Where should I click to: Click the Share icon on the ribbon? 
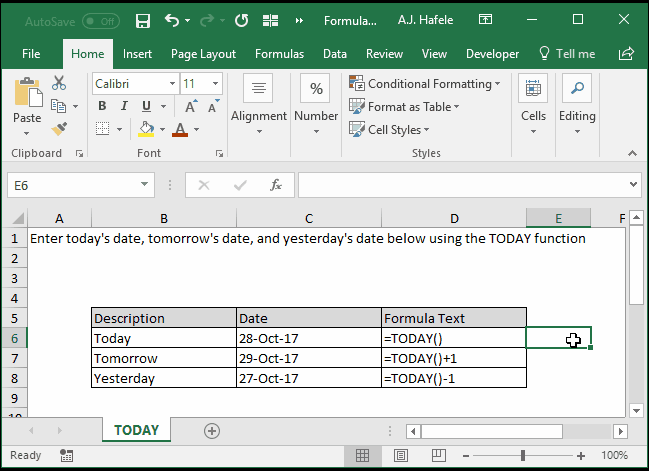point(626,53)
